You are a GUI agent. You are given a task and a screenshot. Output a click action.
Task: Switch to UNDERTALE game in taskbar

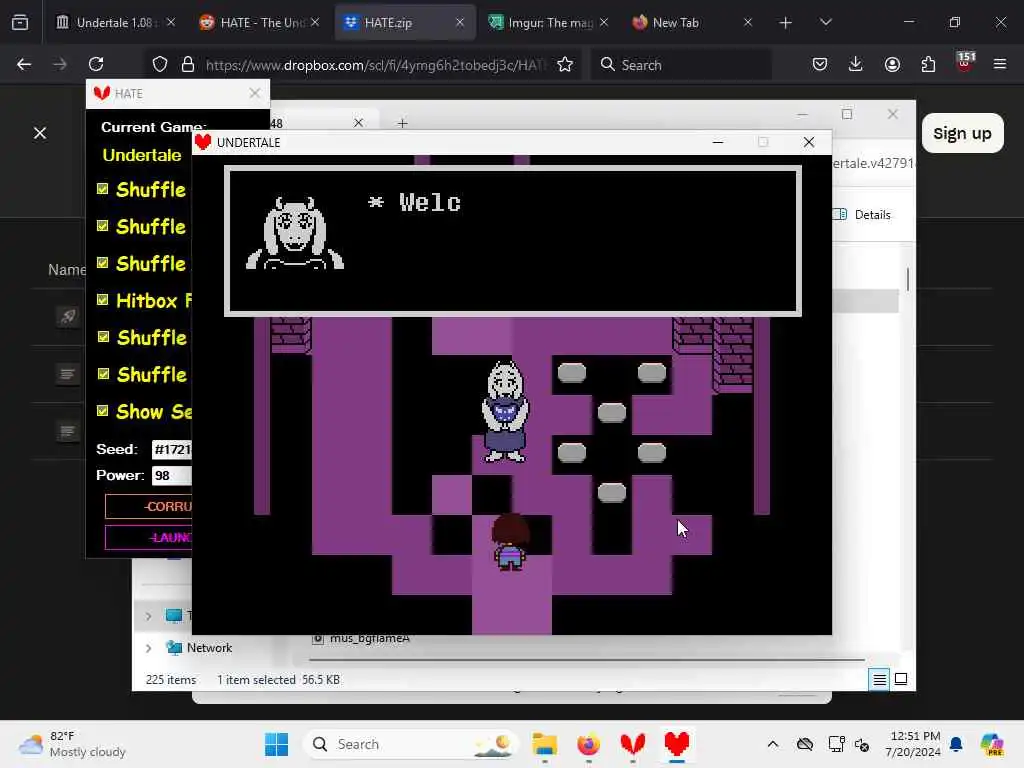point(677,744)
